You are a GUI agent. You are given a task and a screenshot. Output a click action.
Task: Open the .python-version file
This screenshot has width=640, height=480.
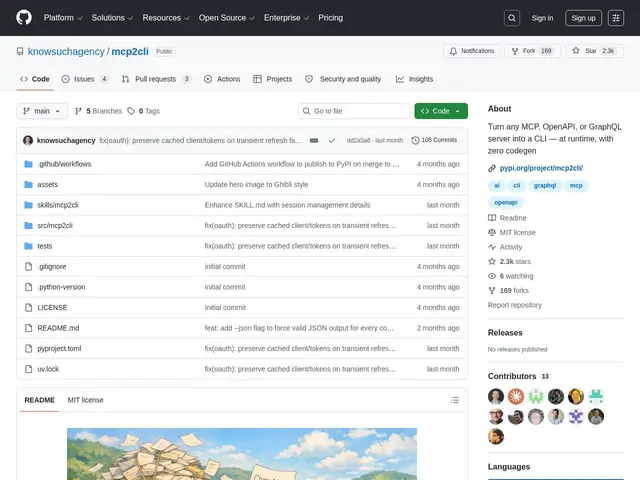[61, 287]
